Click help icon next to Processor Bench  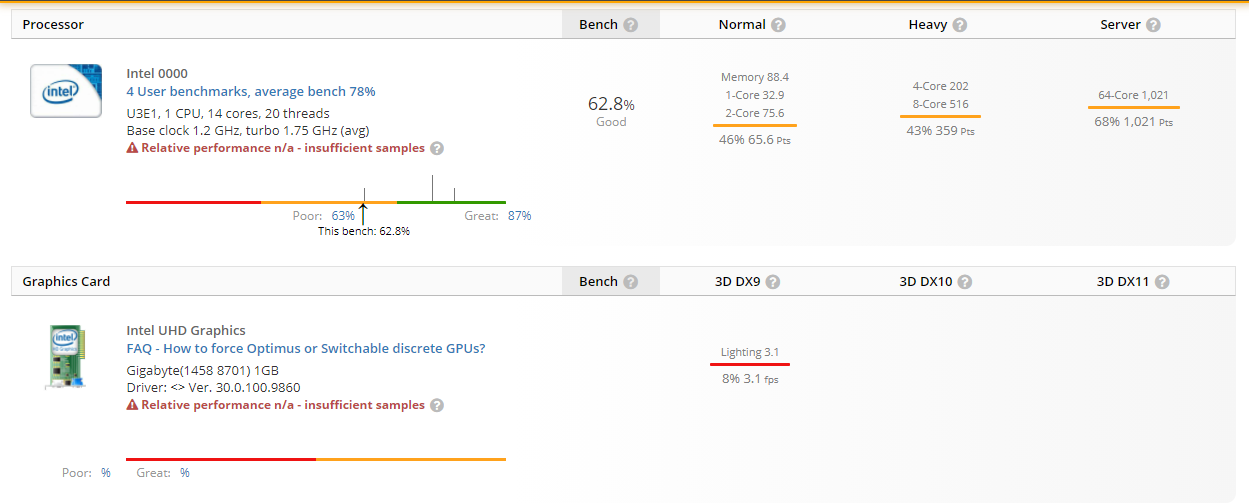630,25
